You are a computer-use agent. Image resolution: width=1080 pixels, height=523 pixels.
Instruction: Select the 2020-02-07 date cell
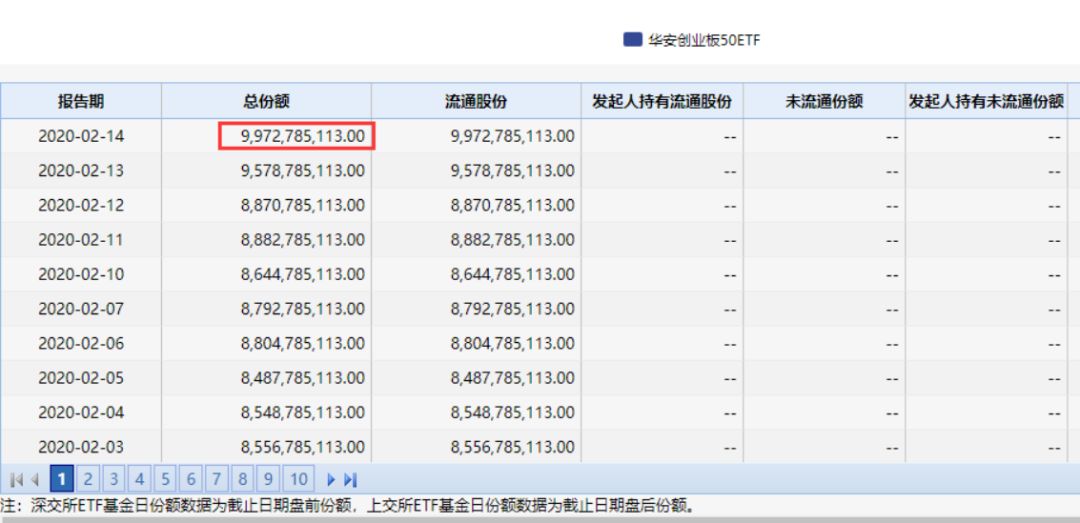(81, 309)
